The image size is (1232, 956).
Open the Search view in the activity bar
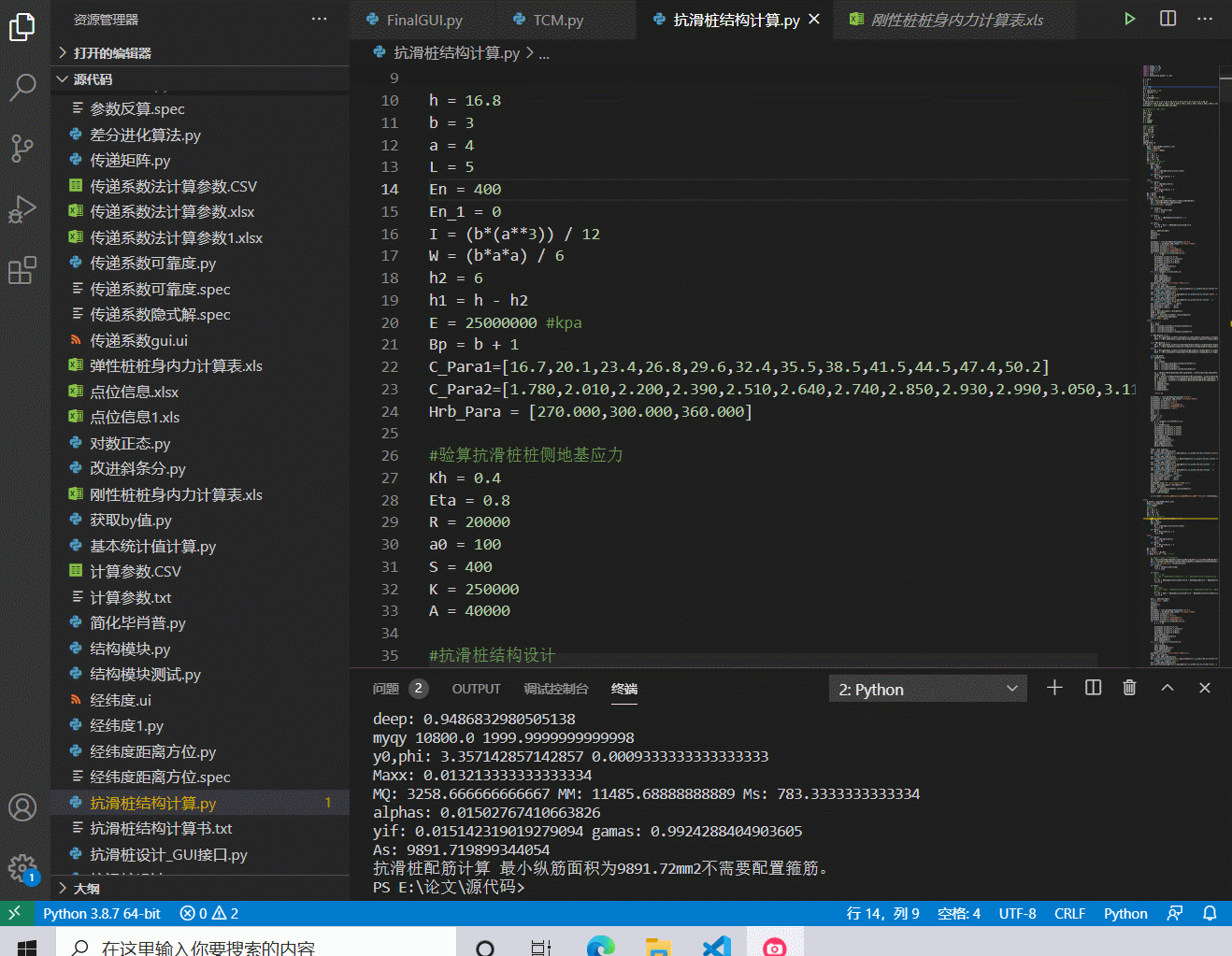click(x=22, y=88)
